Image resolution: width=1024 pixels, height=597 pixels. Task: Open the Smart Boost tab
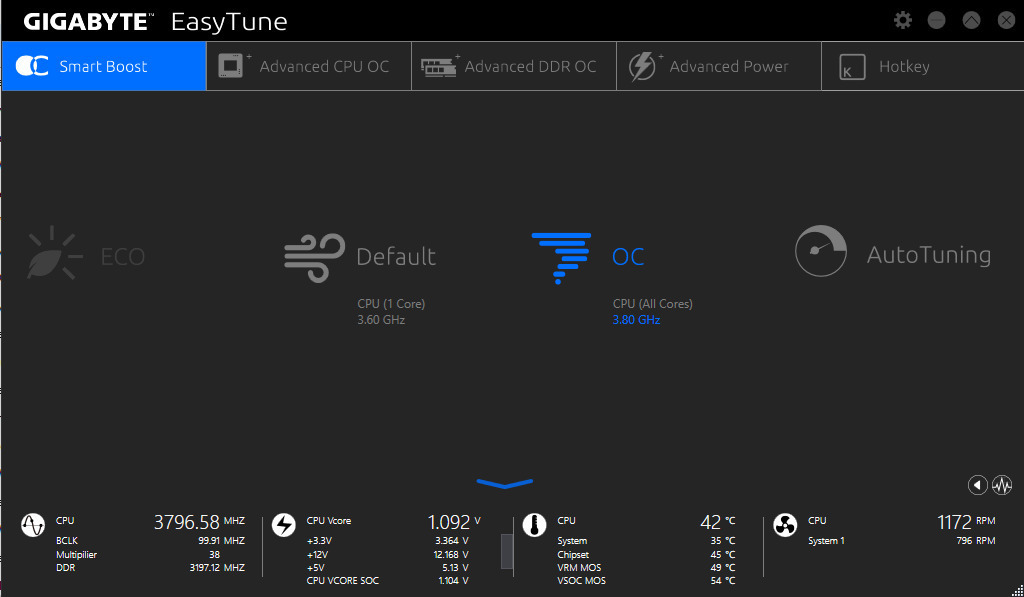coord(104,66)
